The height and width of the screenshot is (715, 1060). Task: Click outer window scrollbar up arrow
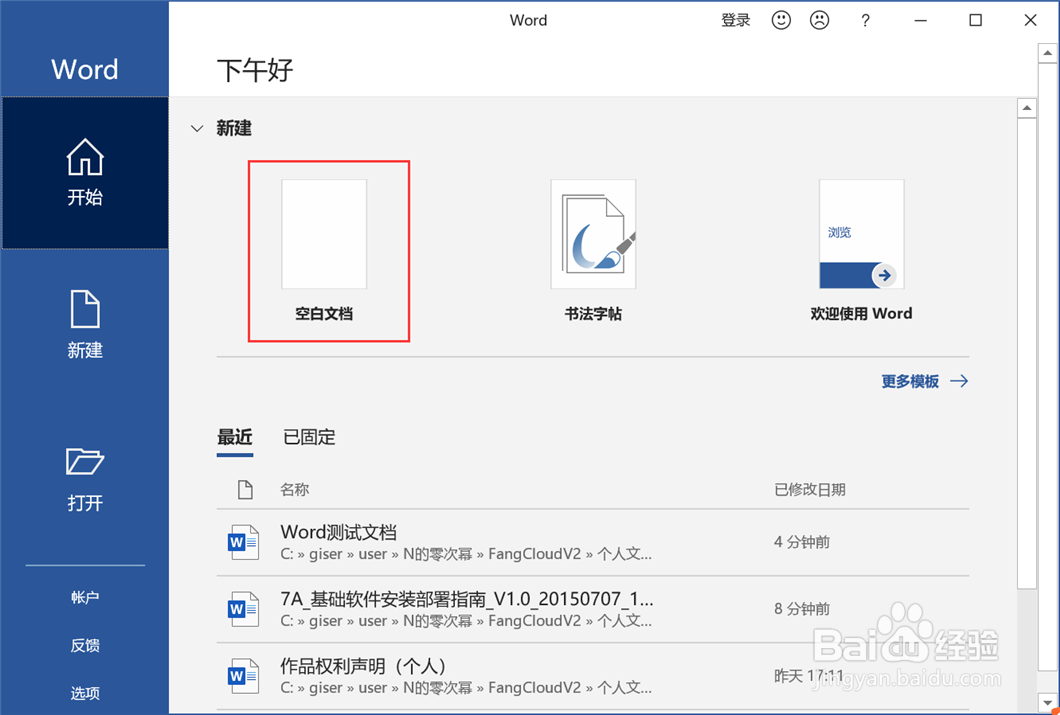1049,53
